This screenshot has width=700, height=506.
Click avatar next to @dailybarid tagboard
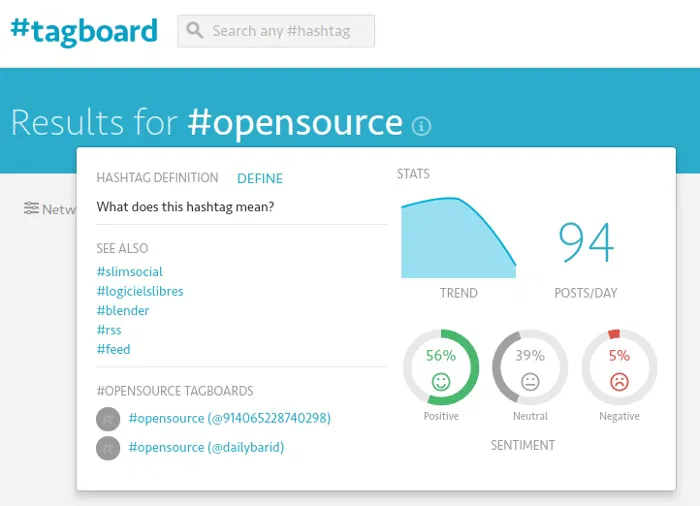[108, 448]
